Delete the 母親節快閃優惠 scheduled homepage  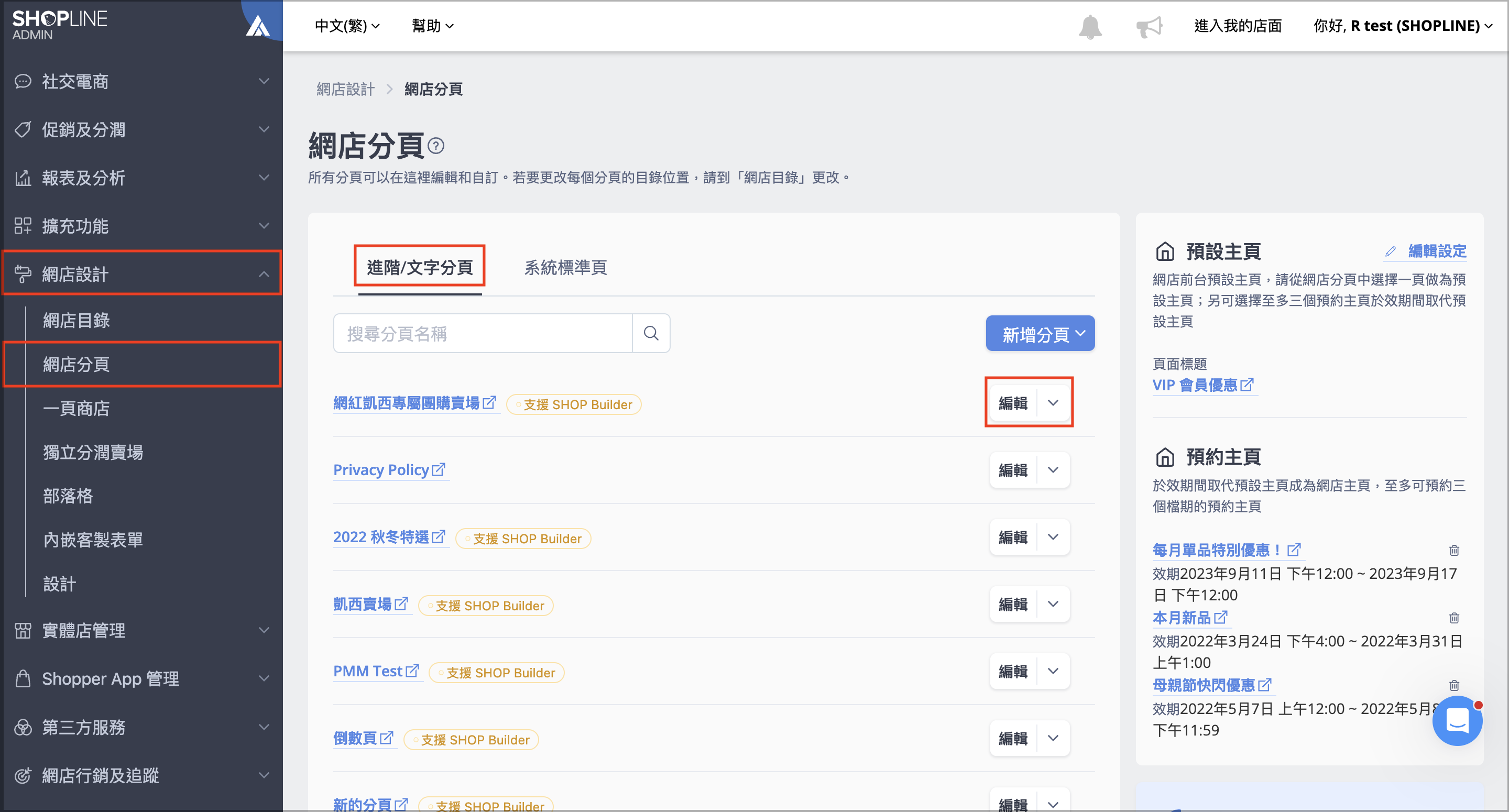tap(1454, 685)
